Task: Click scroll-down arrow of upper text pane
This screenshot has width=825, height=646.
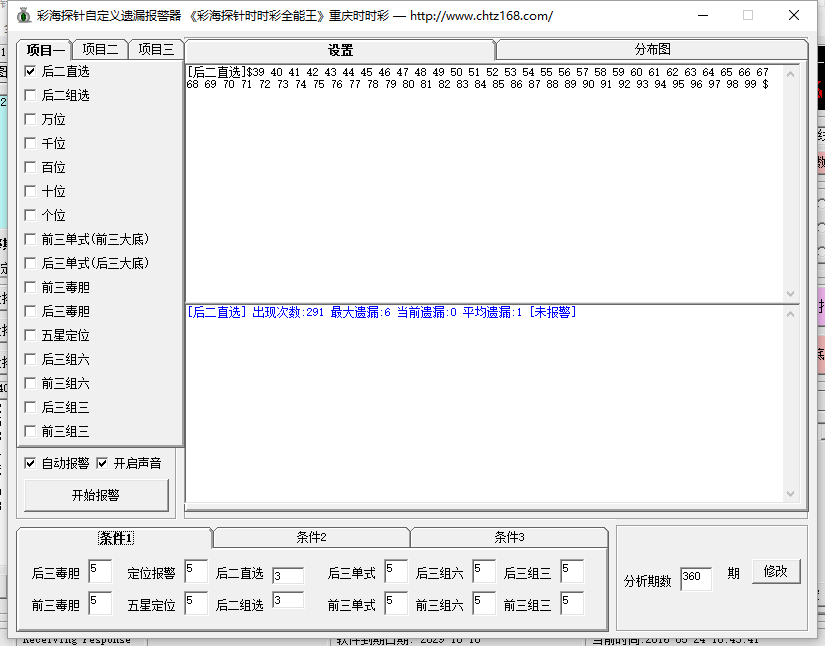Action: click(792, 294)
